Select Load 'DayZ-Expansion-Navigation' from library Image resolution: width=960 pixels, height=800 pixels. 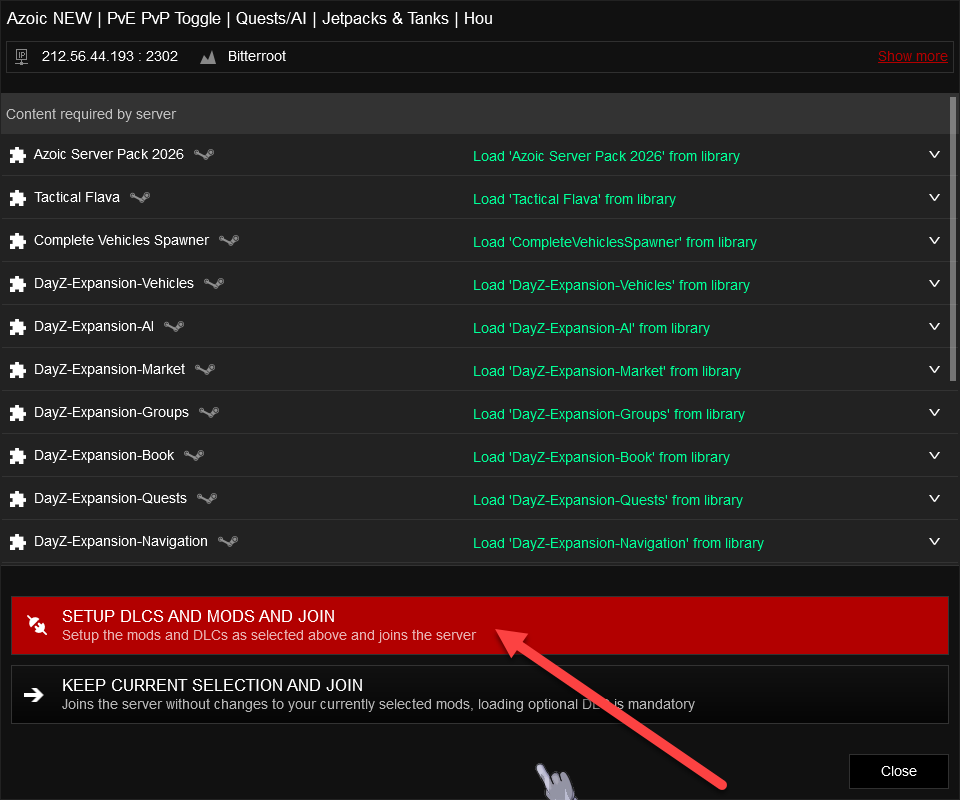[618, 543]
